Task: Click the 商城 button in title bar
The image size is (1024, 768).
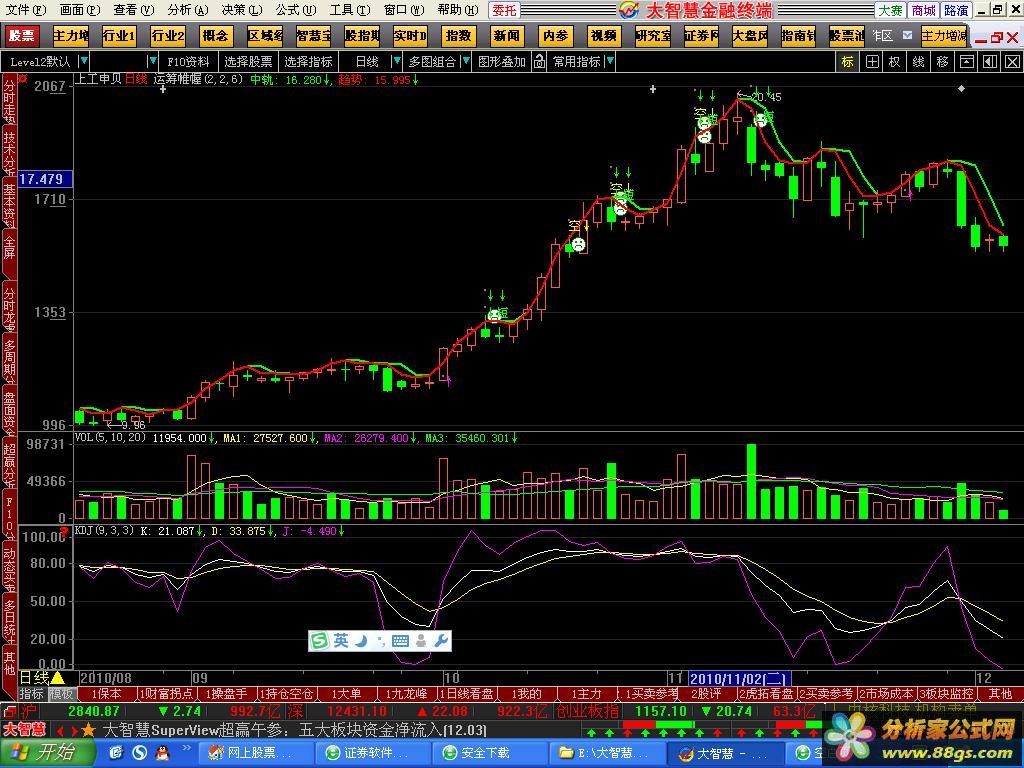Action: coord(923,10)
